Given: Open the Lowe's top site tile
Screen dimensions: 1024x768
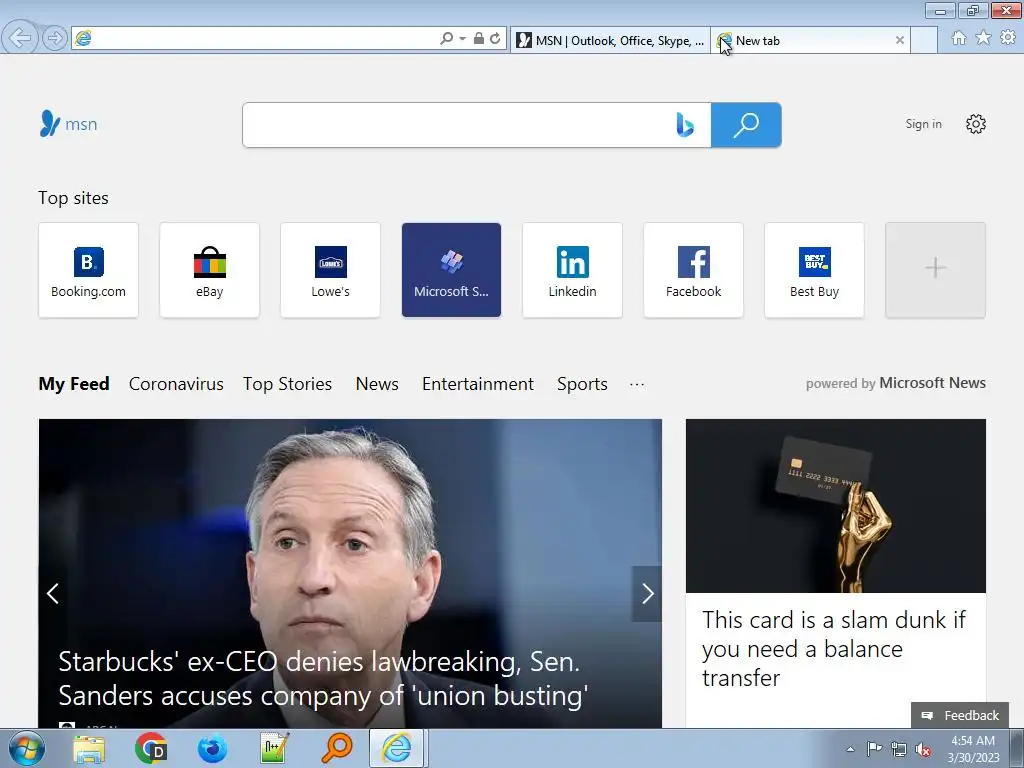Looking at the screenshot, I should 330,270.
